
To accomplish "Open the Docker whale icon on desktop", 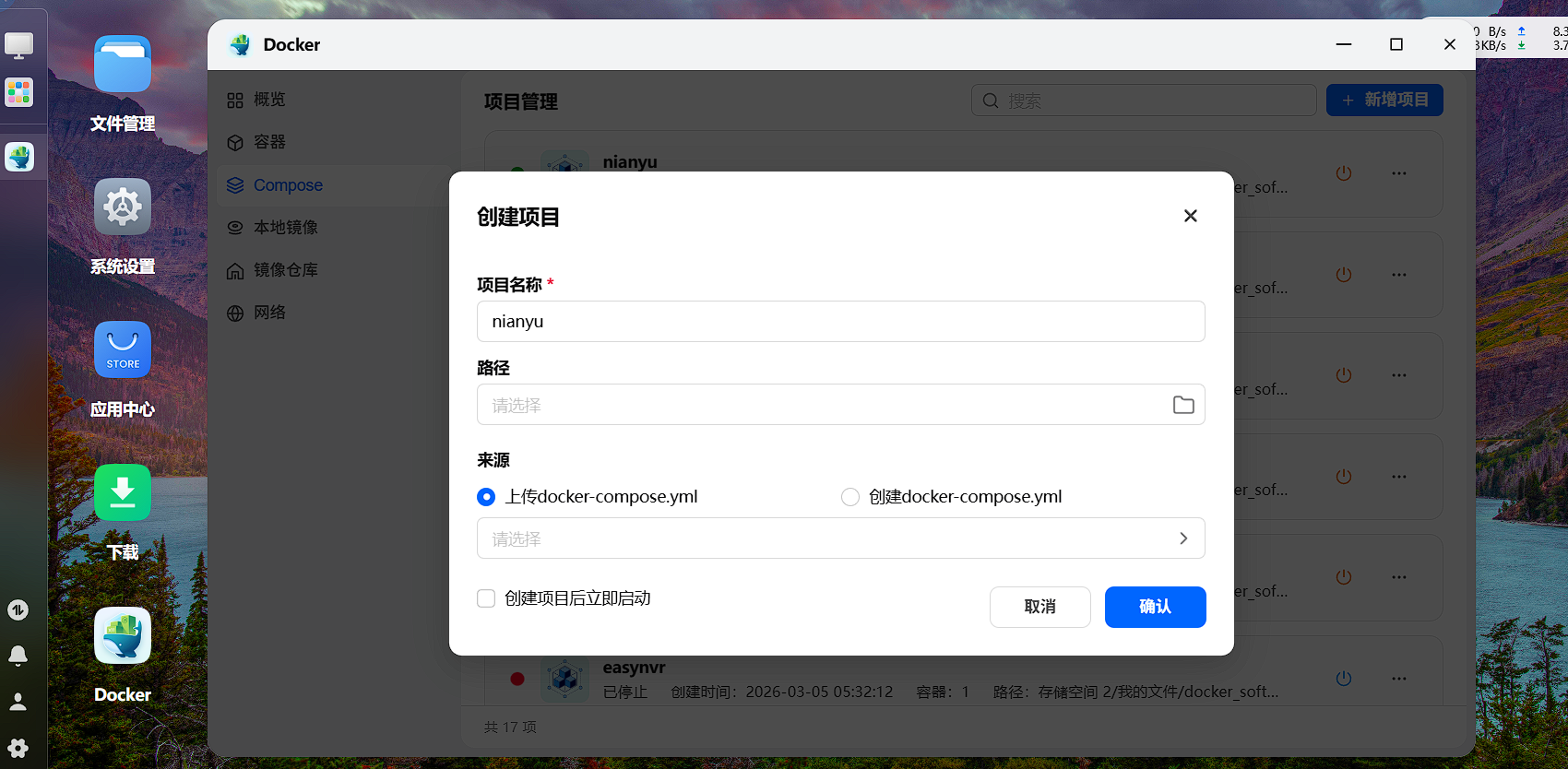I will point(123,635).
